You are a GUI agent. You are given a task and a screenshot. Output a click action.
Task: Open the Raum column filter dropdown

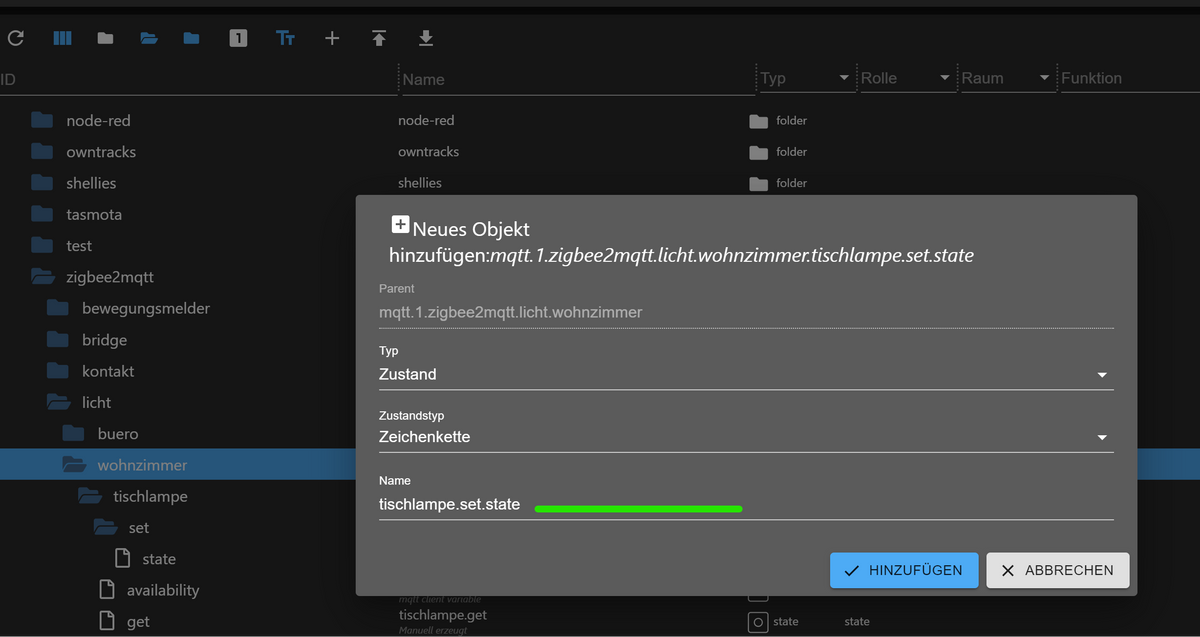pos(1044,78)
